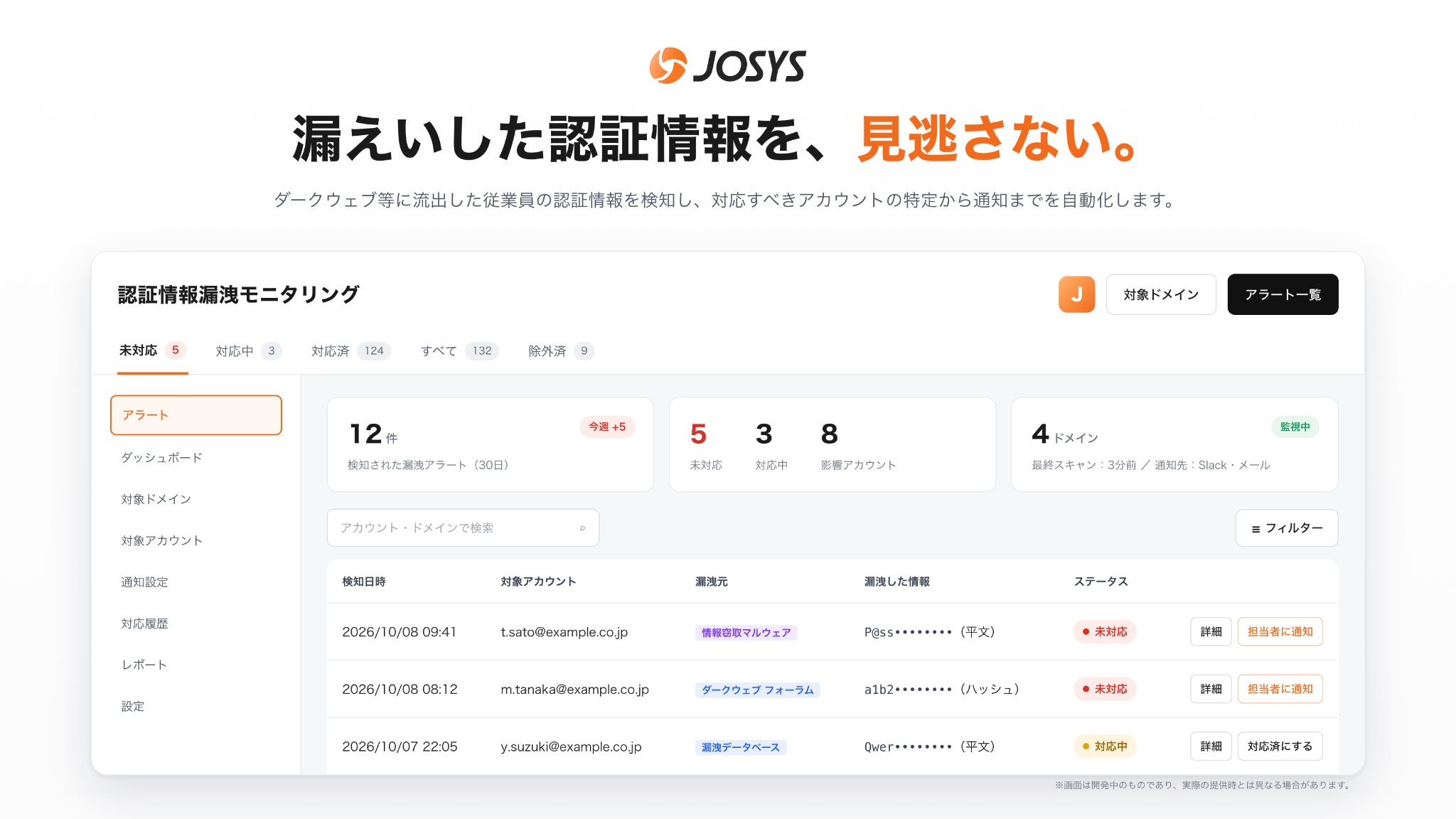Click the search magnifier icon in search box
Viewport: 1456px width, 819px height.
pyautogui.click(x=582, y=528)
